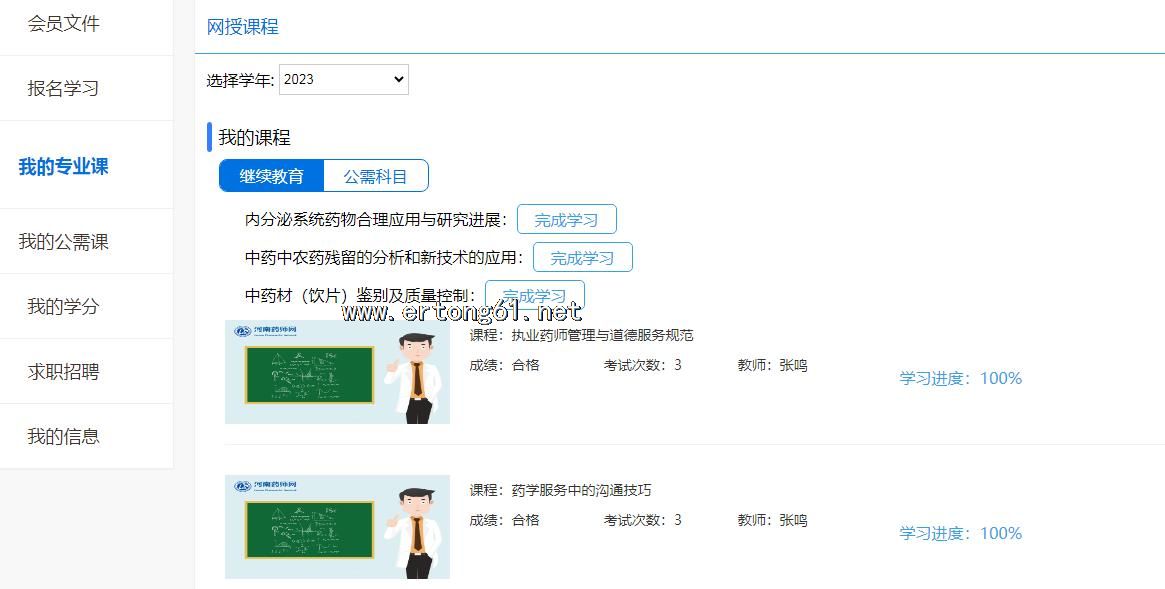Image resolution: width=1165 pixels, height=589 pixels.
Task: Click the course title 执业药师管理与道德服务规范
Action: click(601, 335)
